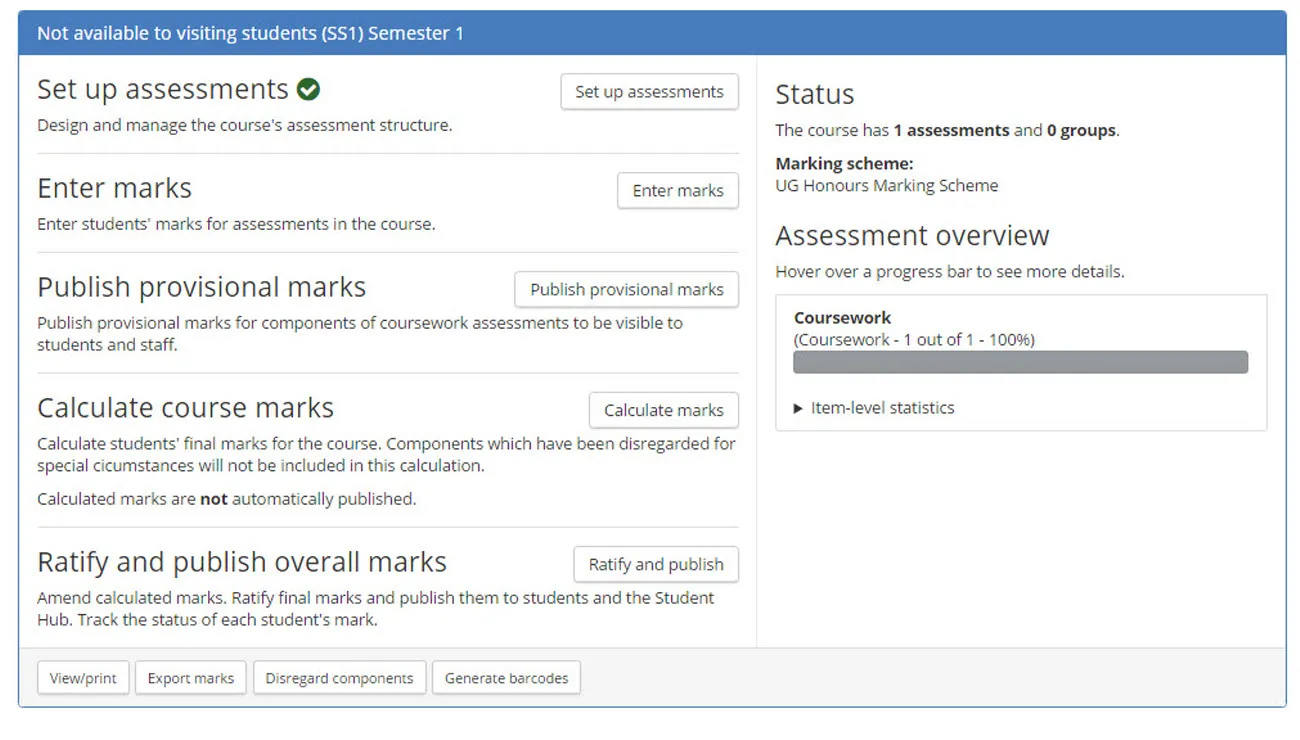Select Export marks at the bottom
The image size is (1300, 740).
pos(190,677)
